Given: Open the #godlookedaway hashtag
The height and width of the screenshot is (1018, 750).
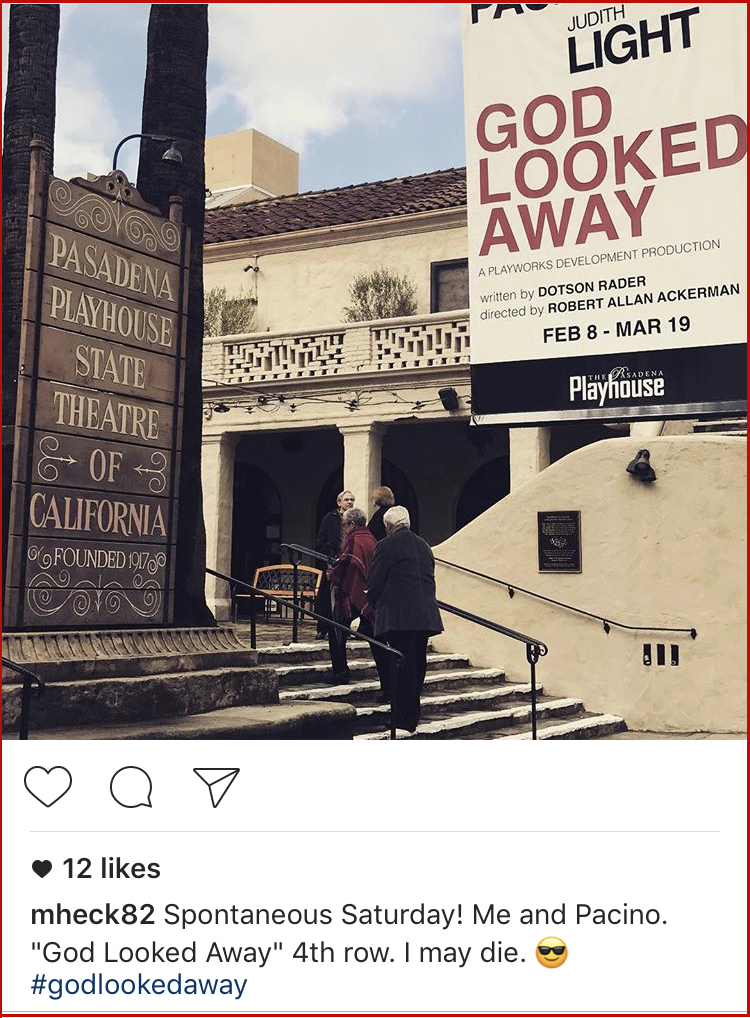Looking at the screenshot, I should [x=139, y=985].
